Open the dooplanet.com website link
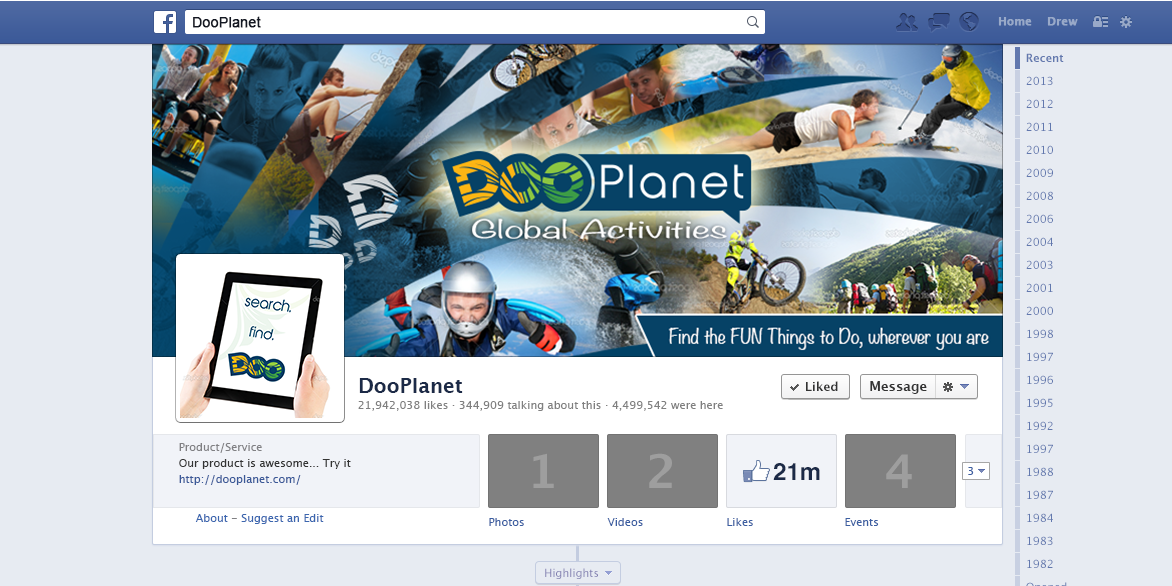The width and height of the screenshot is (1172, 586). pos(239,480)
